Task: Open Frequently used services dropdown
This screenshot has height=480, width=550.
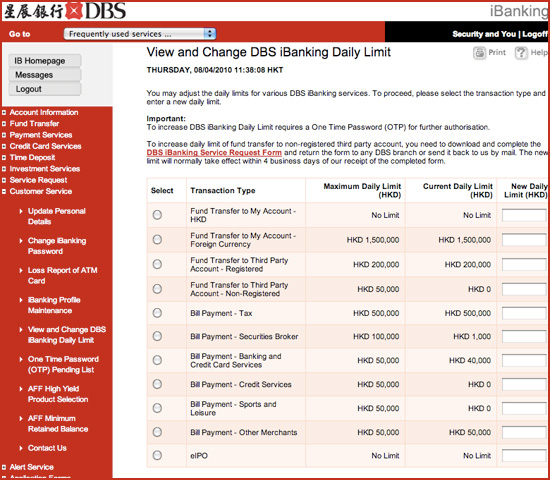Action: [140, 34]
